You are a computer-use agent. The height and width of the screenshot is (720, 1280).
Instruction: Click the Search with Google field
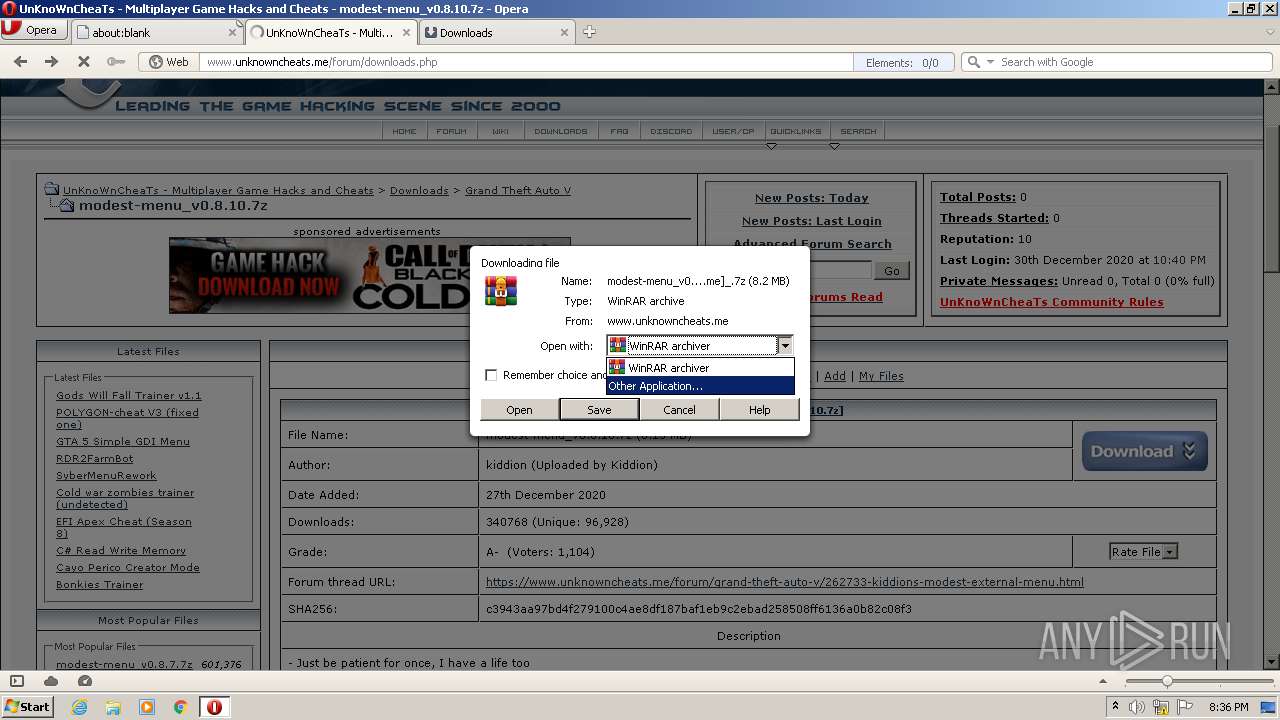(x=1135, y=62)
